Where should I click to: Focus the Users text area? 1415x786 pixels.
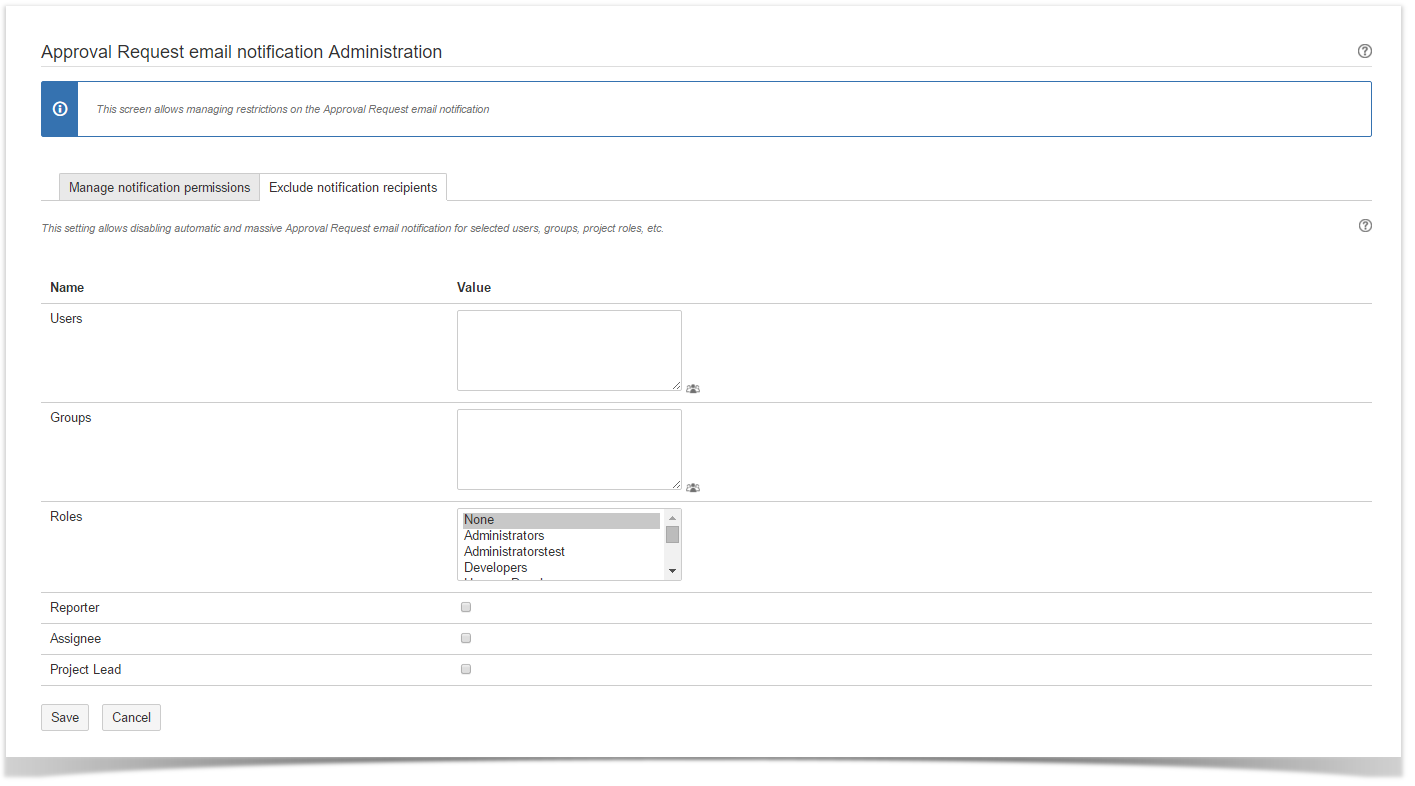568,350
